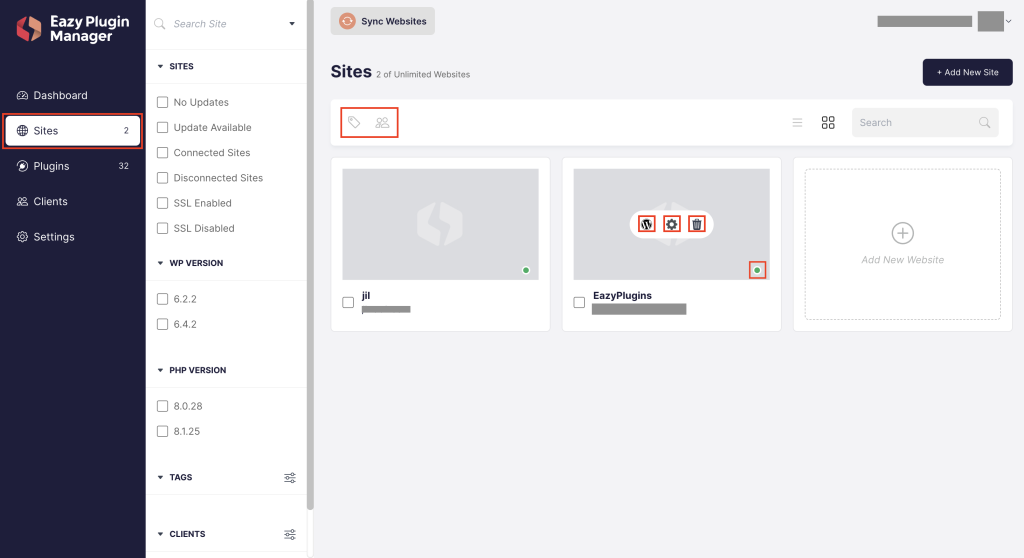Open Tags filter settings icon
Screen dimensions: 1024x558
tap(290, 478)
